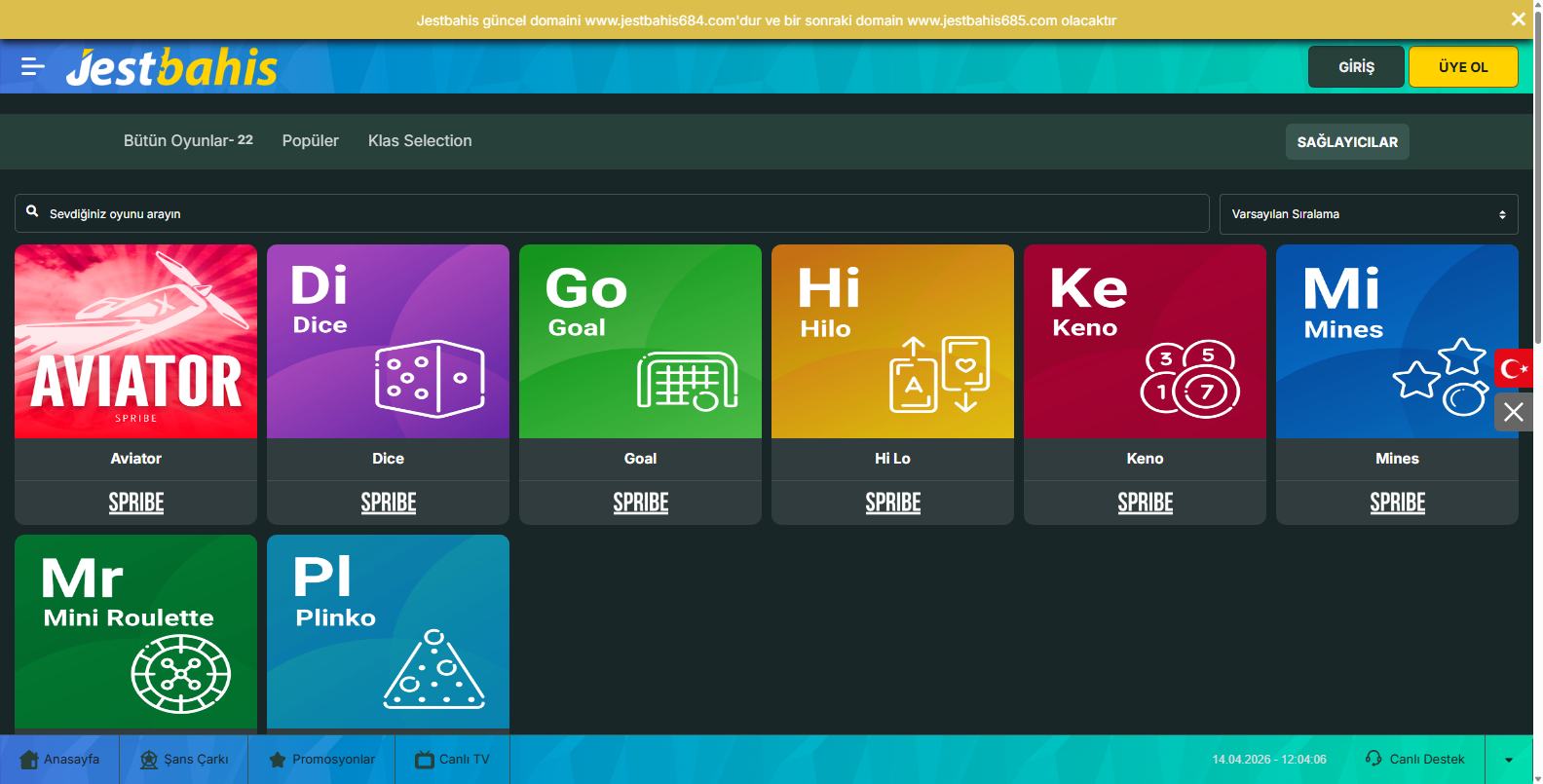Click the search magnifier icon
The height and width of the screenshot is (784, 1543).
(x=32, y=211)
